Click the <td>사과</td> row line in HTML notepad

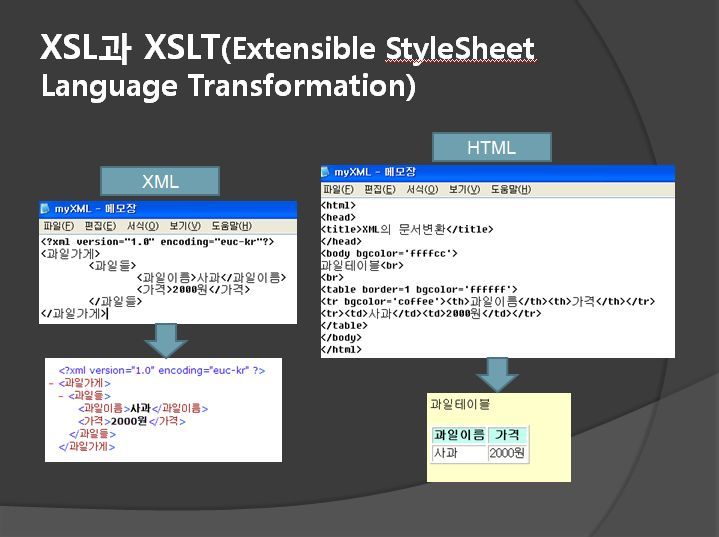pyautogui.click(x=431, y=314)
